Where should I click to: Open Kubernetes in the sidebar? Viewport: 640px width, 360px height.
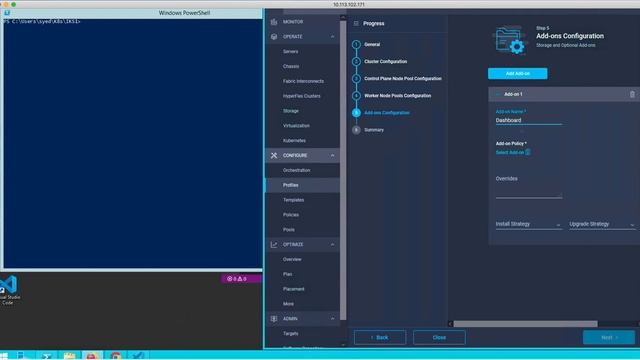click(294, 140)
